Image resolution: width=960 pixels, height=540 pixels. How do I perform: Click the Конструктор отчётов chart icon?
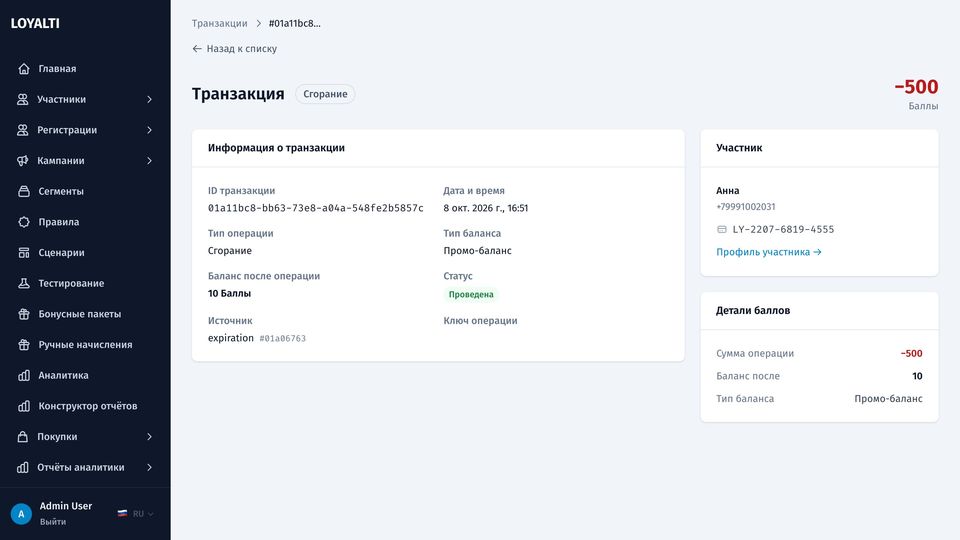click(24, 406)
